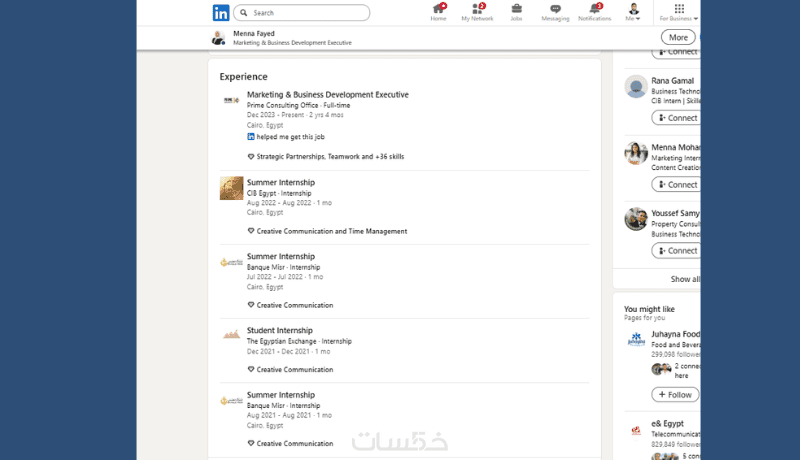800x460 pixels.
Task: Click the More button in sticky header
Action: tap(678, 37)
